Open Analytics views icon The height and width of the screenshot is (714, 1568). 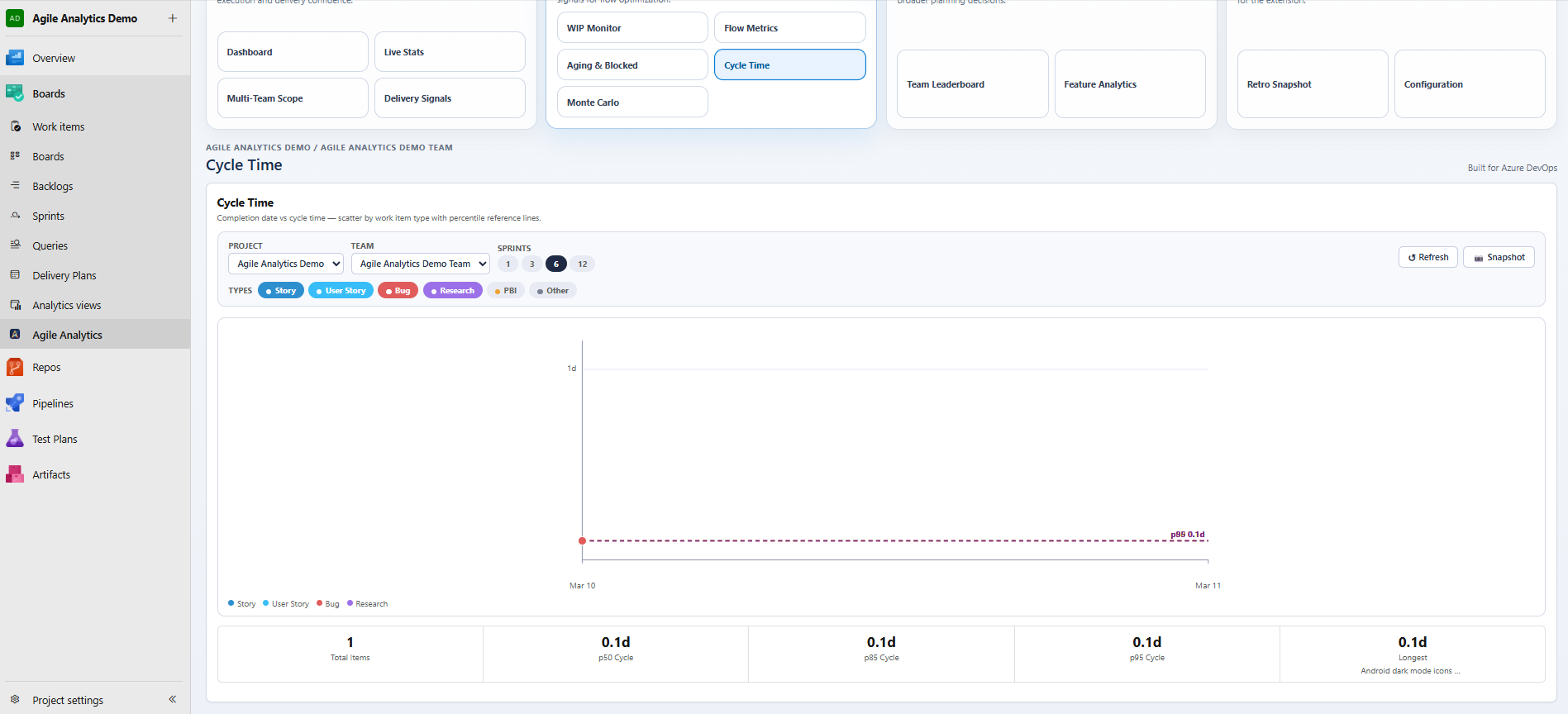pyautogui.click(x=15, y=305)
